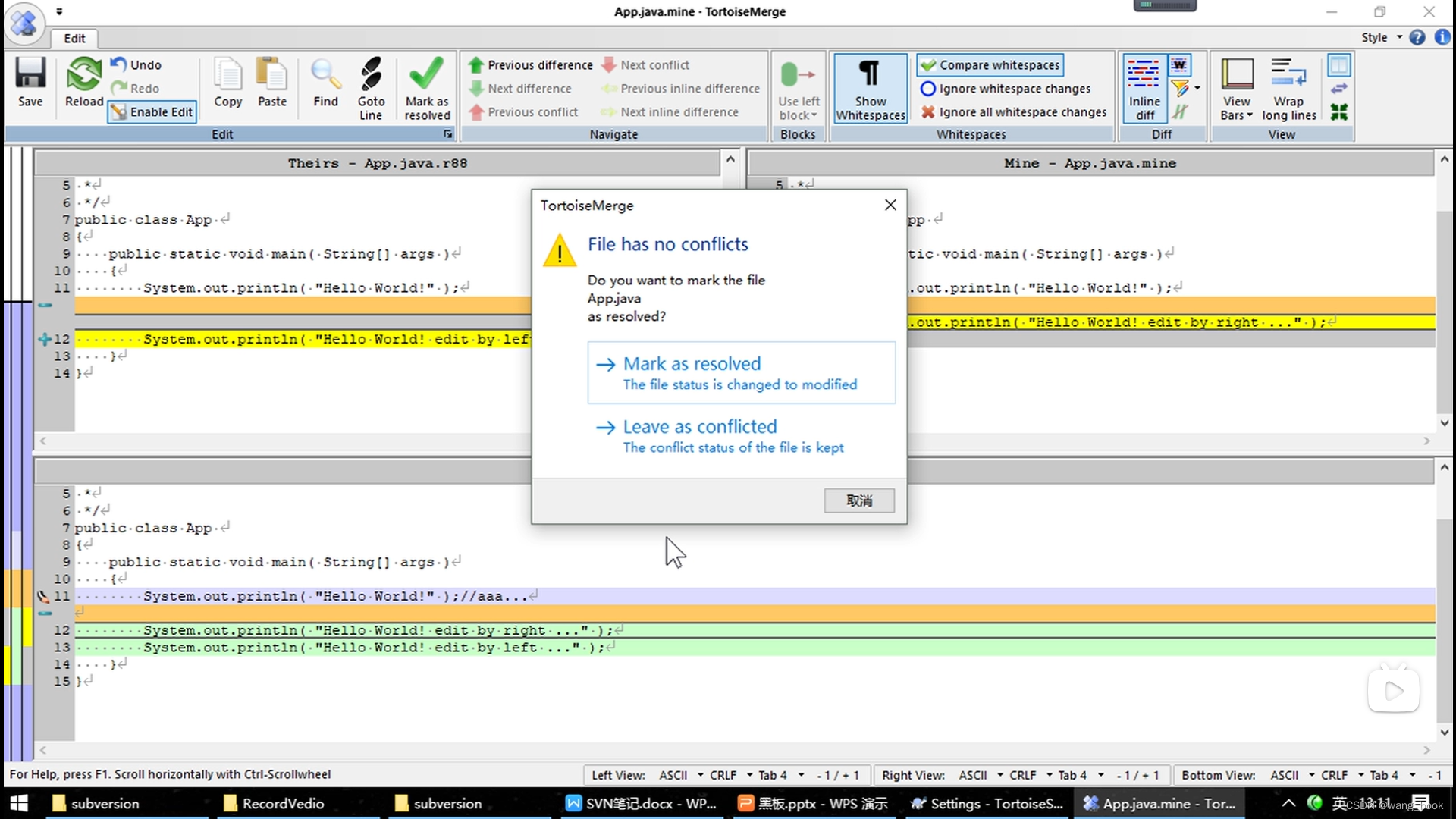Click the plus marker at Theirs line 12
This screenshot has height=819, width=1456.
(45, 340)
